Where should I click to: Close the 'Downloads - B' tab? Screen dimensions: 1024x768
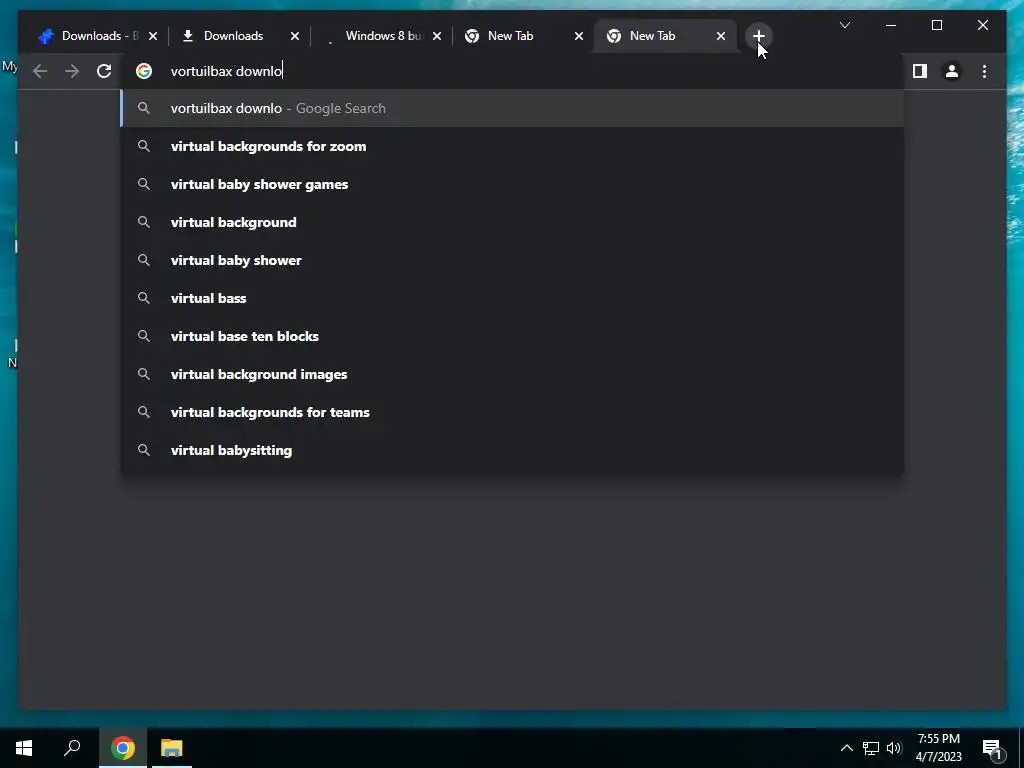[153, 36]
